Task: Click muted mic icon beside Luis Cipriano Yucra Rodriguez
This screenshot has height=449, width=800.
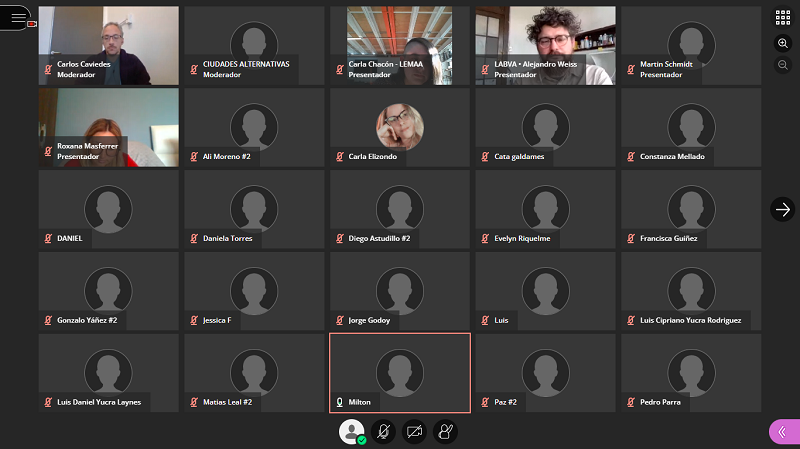Action: coord(631,320)
